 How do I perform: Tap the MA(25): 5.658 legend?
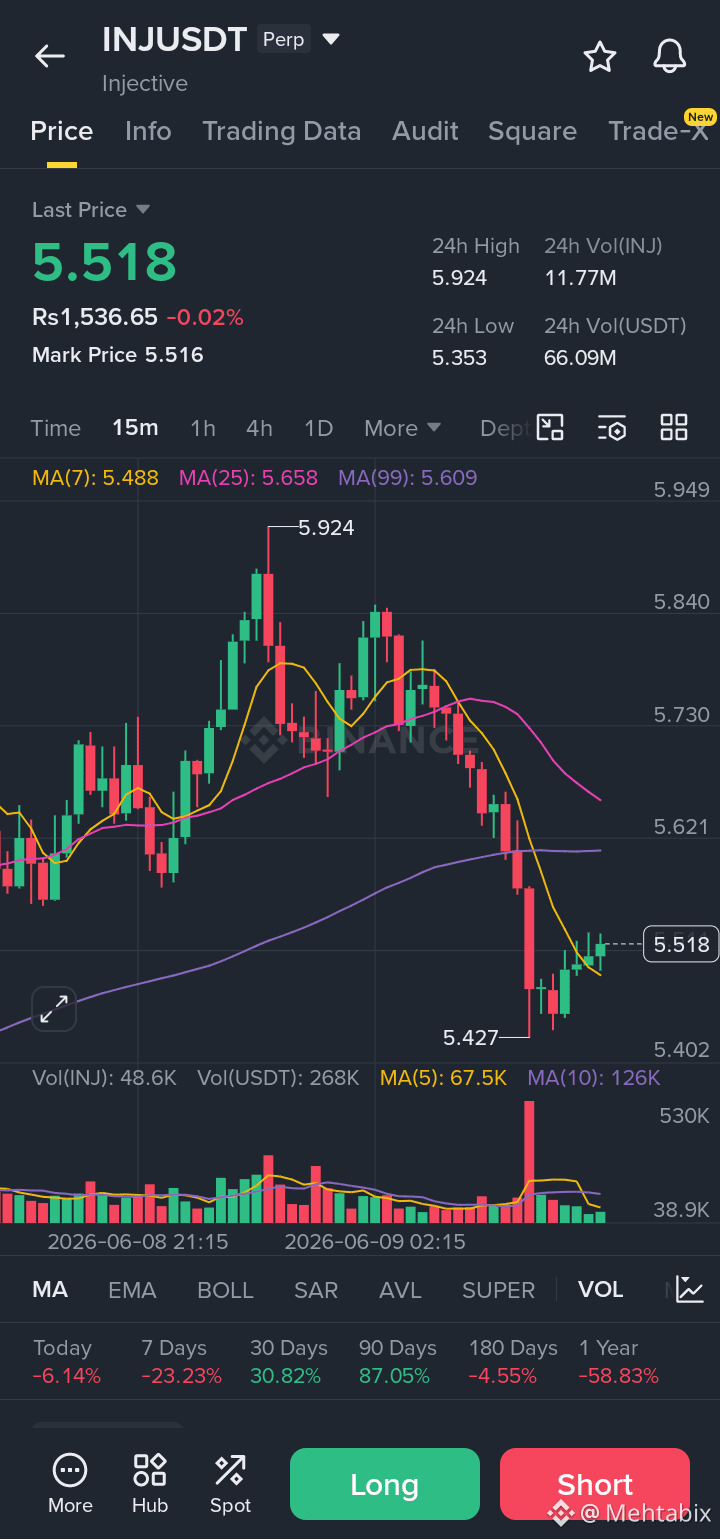coord(248,478)
